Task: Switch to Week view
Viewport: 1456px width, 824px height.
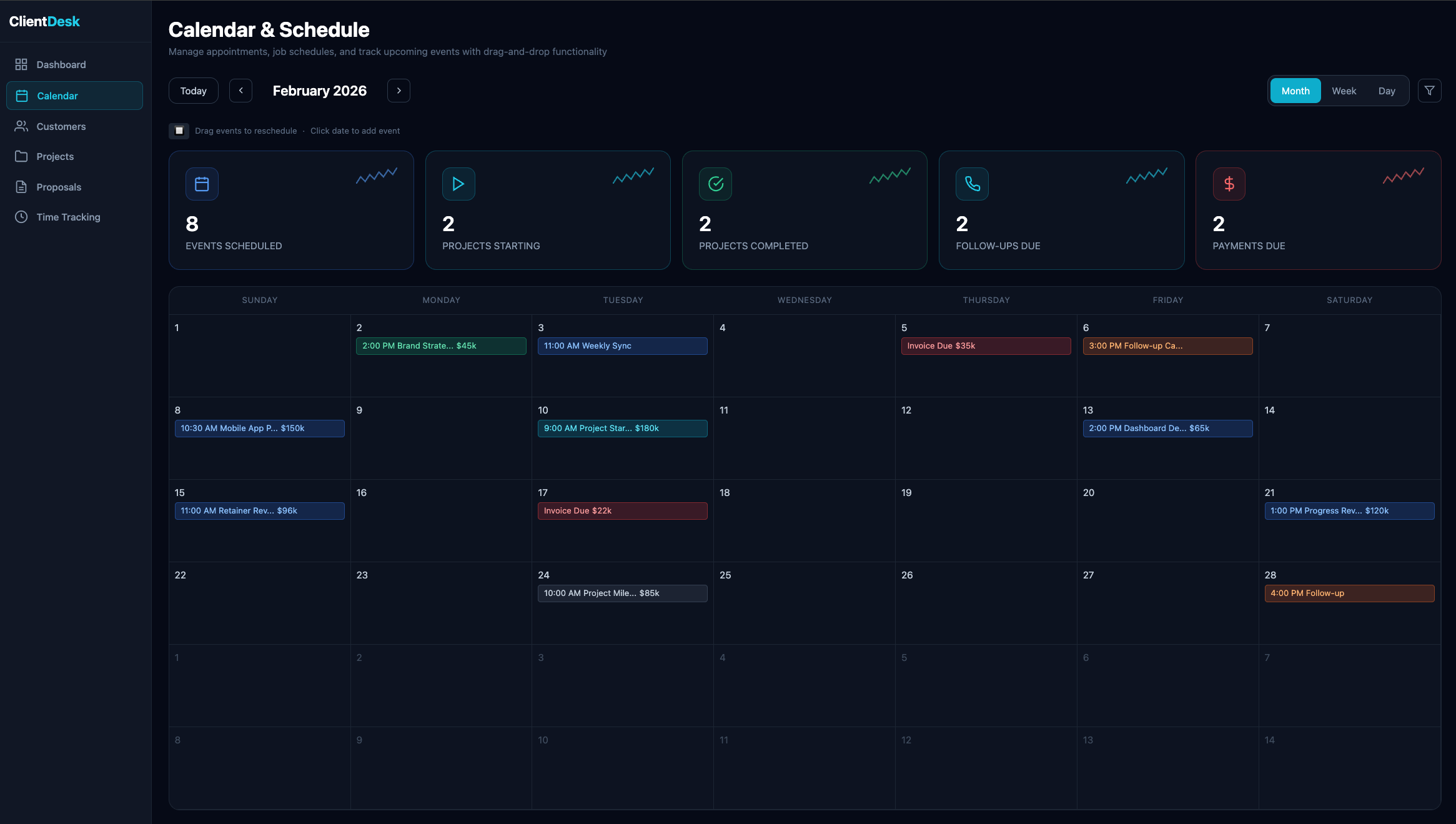Action: tap(1344, 90)
